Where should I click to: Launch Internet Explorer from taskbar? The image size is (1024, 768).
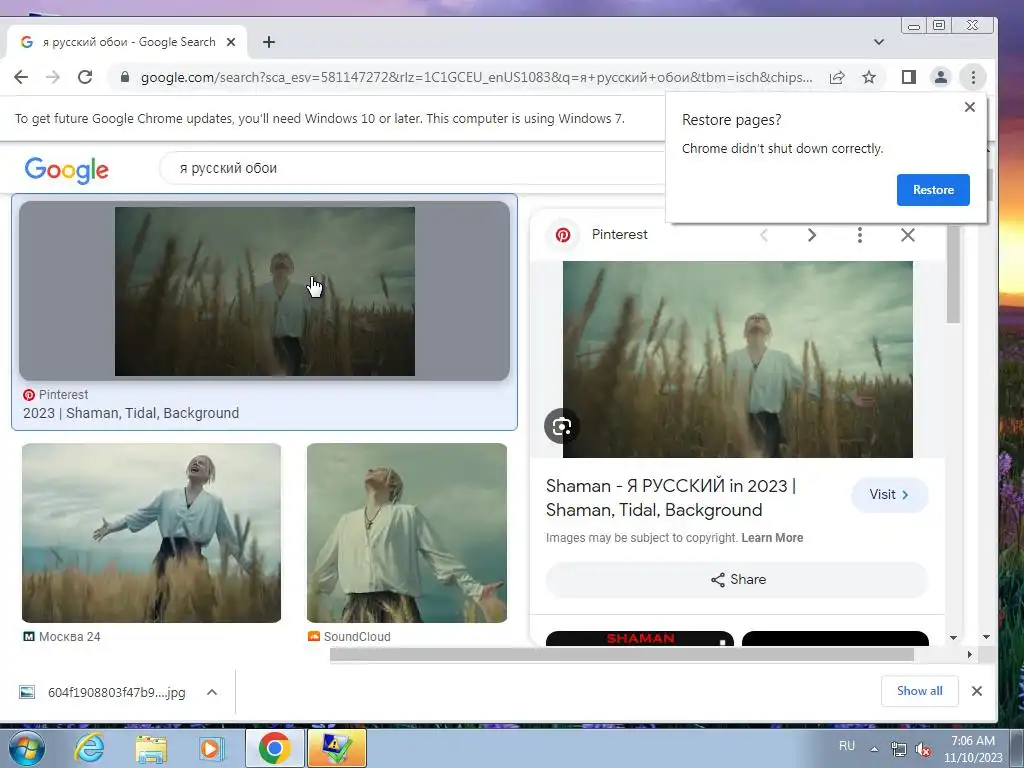[x=89, y=748]
